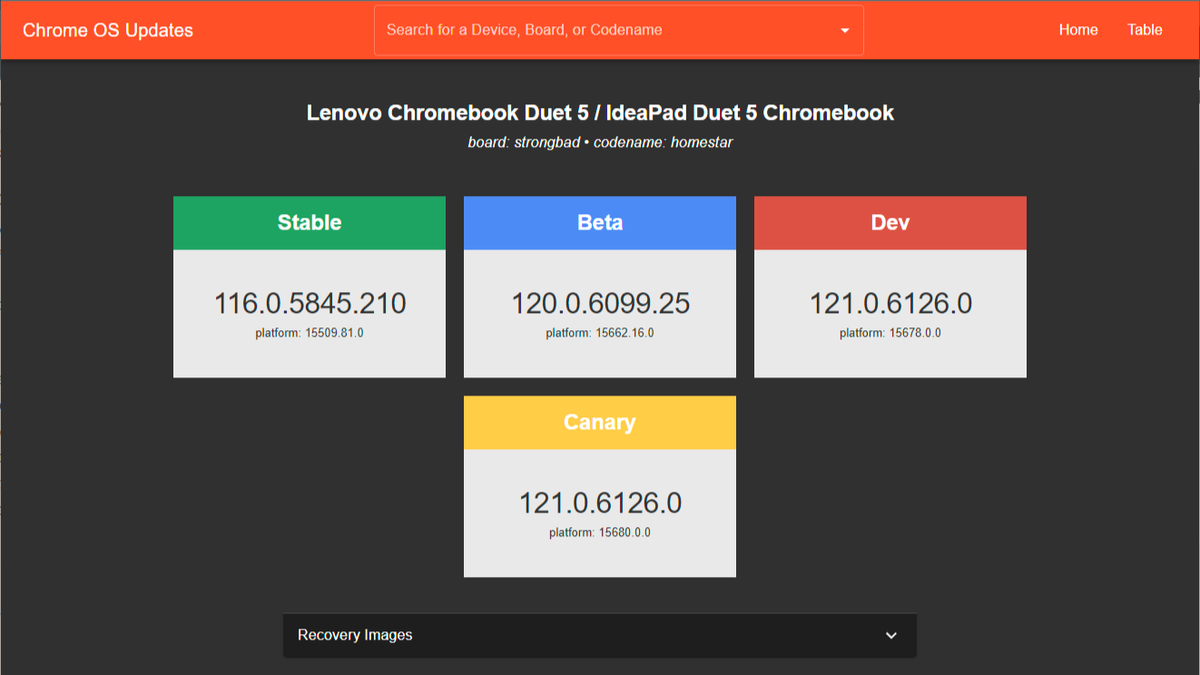This screenshot has width=1200, height=675.
Task: Select the Beta channel header
Action: click(600, 223)
